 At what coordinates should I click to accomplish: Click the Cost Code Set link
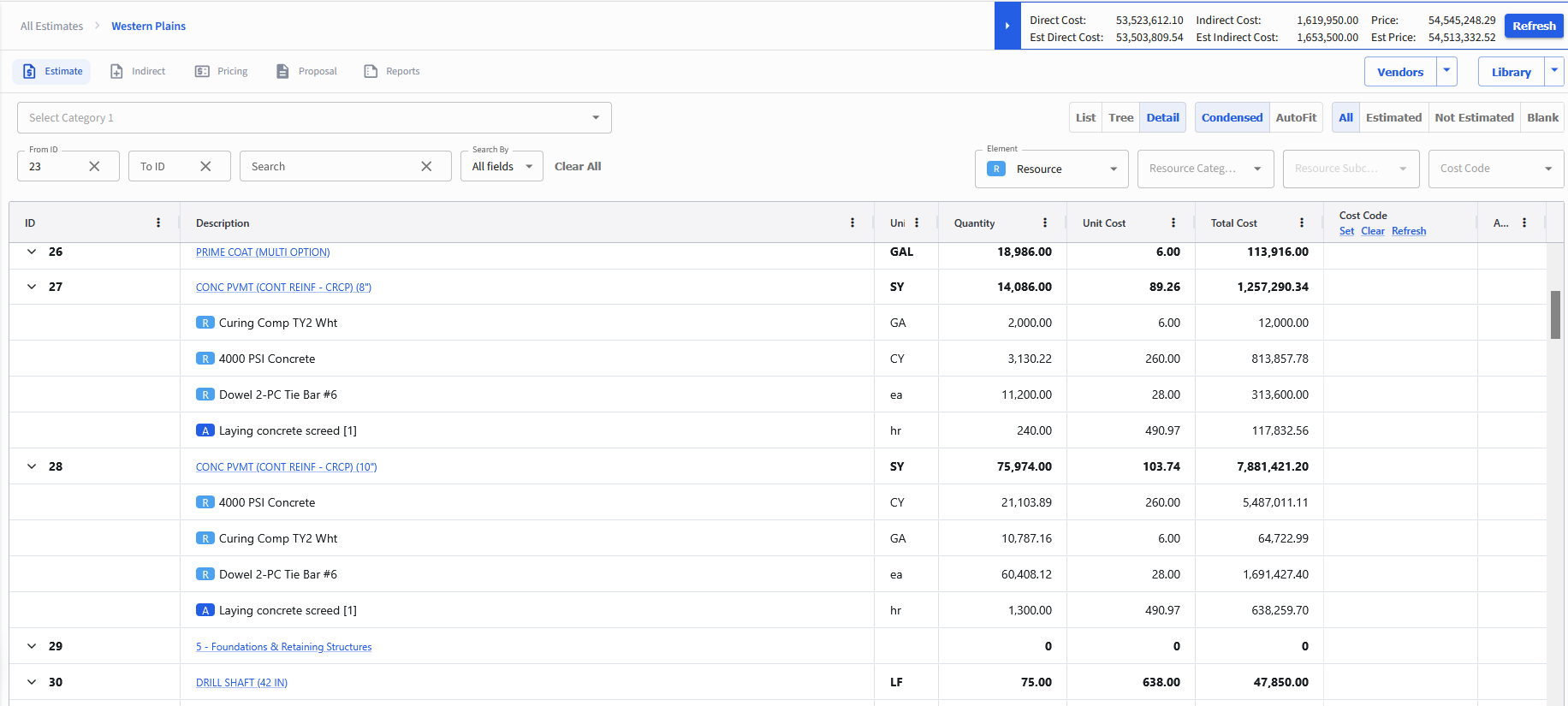tap(1346, 231)
